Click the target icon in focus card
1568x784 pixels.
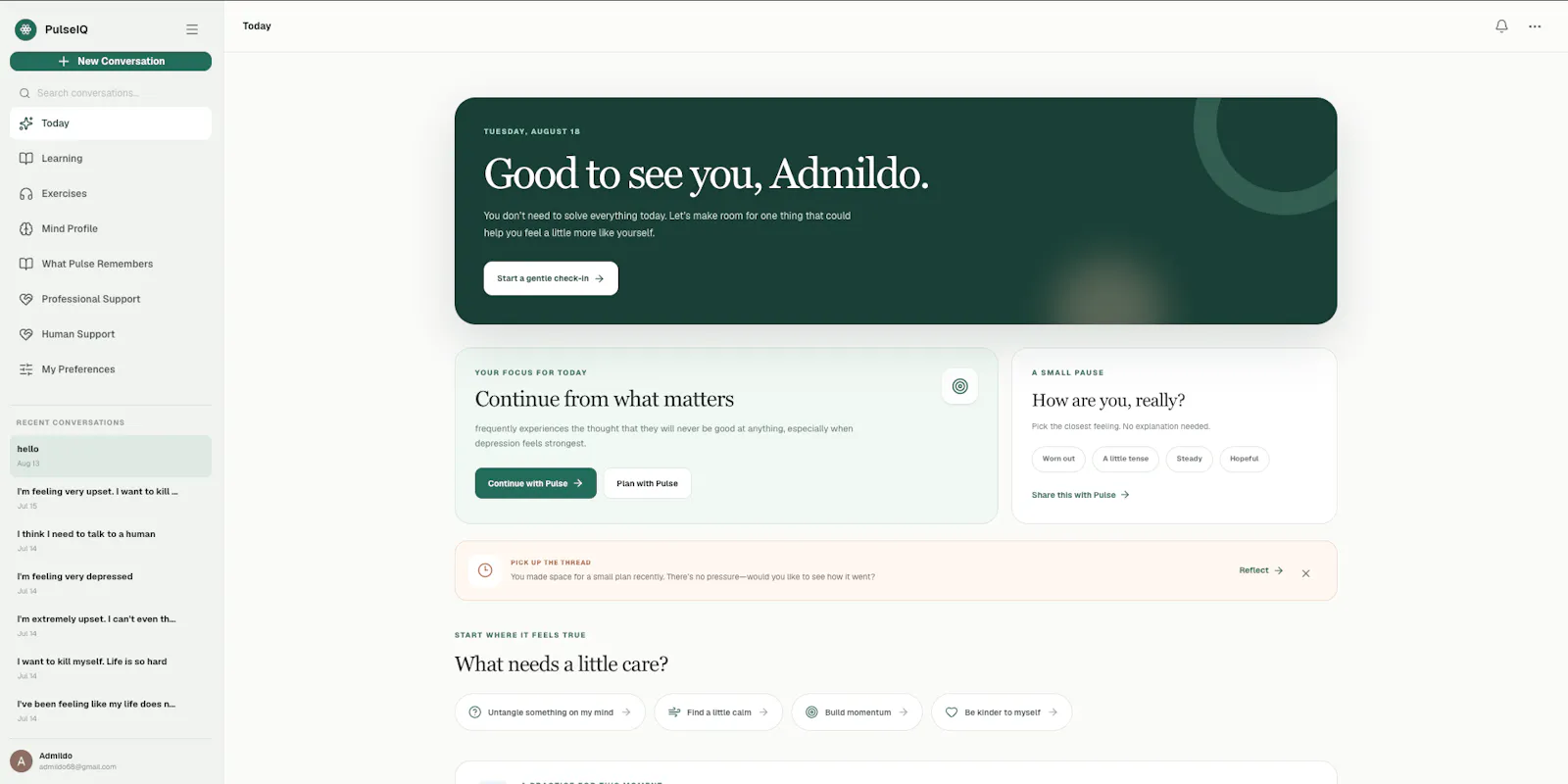(x=959, y=386)
